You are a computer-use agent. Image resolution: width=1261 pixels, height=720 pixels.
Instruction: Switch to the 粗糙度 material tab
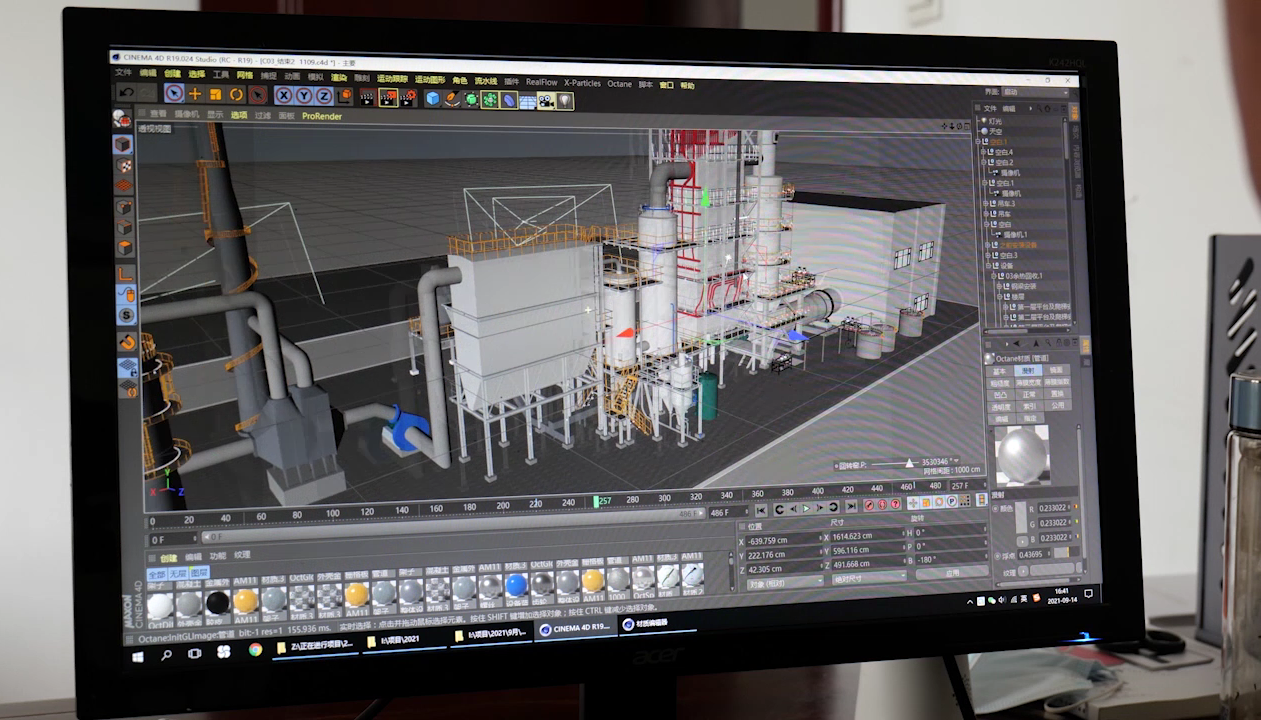[x=1001, y=382]
